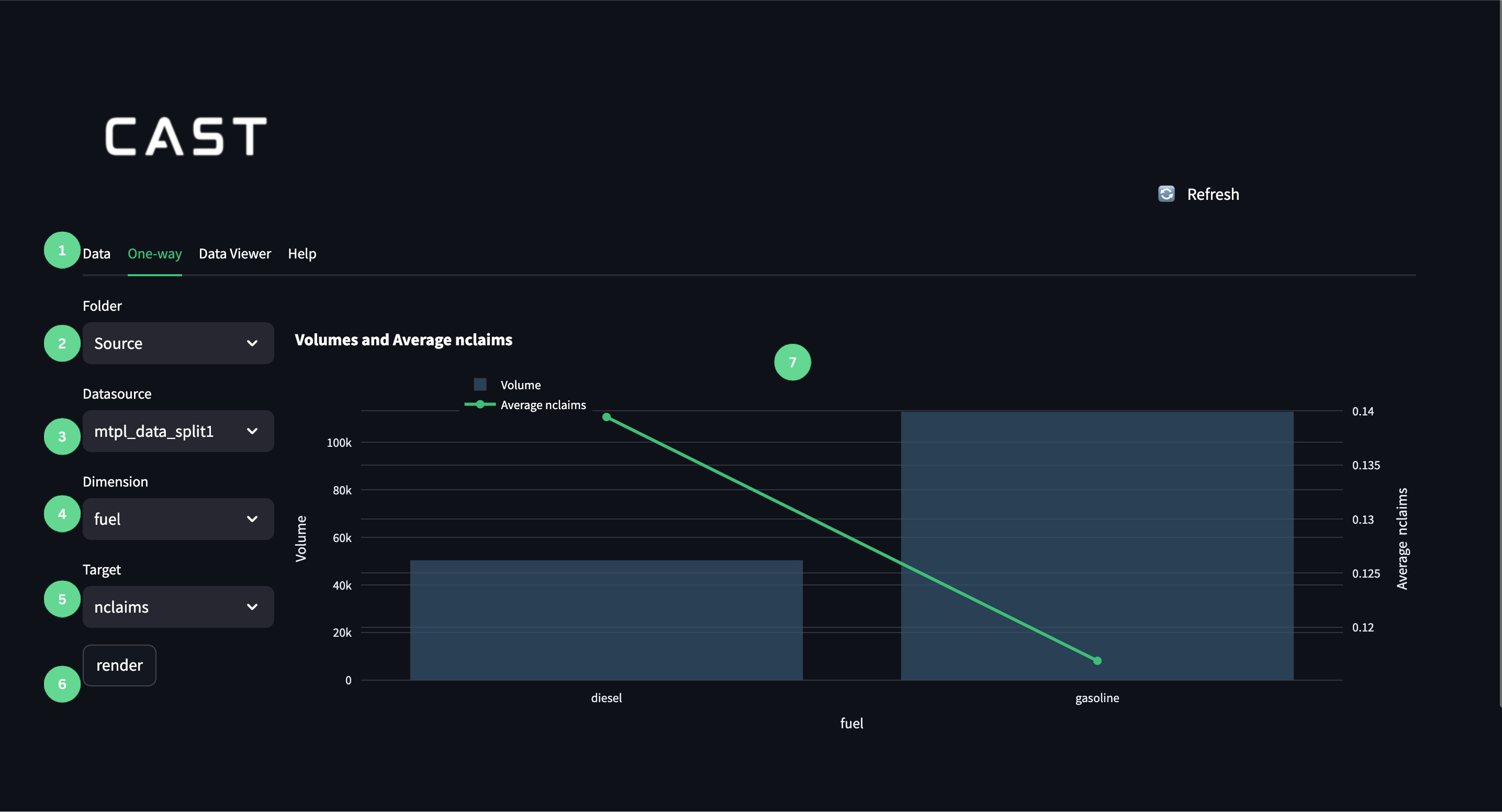Click green step marker number 6

pyautogui.click(x=62, y=684)
